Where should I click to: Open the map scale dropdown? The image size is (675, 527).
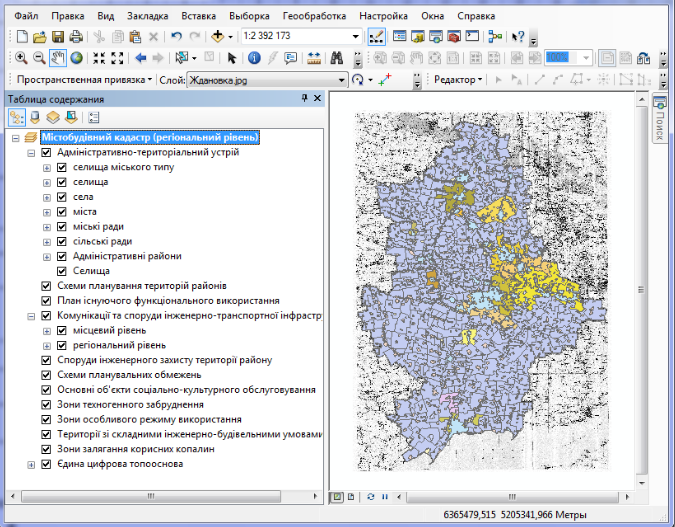pos(354,36)
